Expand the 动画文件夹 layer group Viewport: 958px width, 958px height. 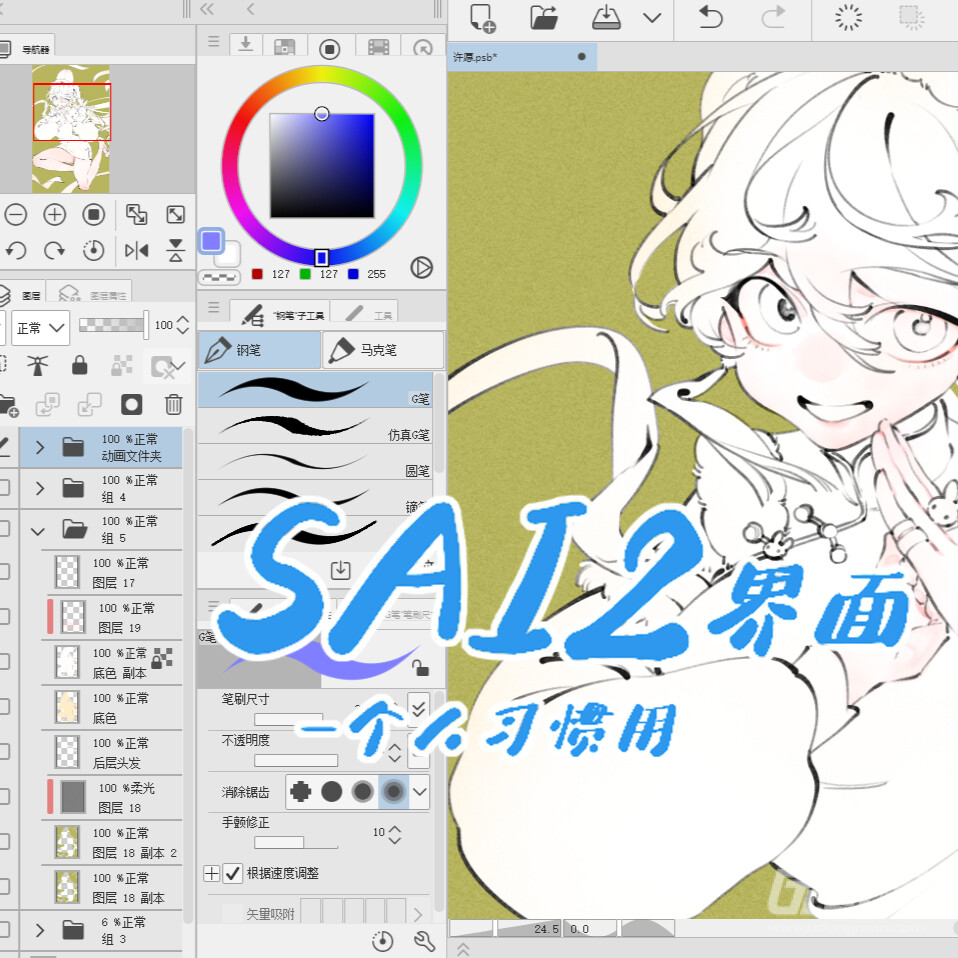click(38, 447)
